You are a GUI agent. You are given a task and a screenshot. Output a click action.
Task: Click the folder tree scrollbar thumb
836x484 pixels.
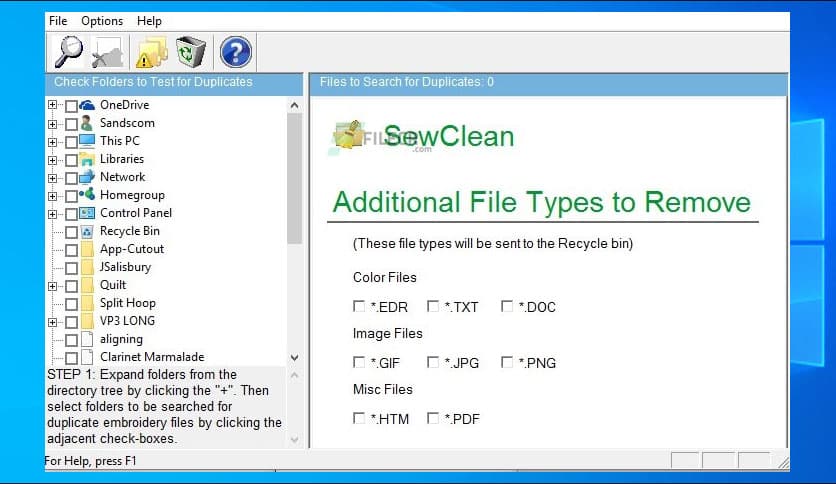pos(294,179)
